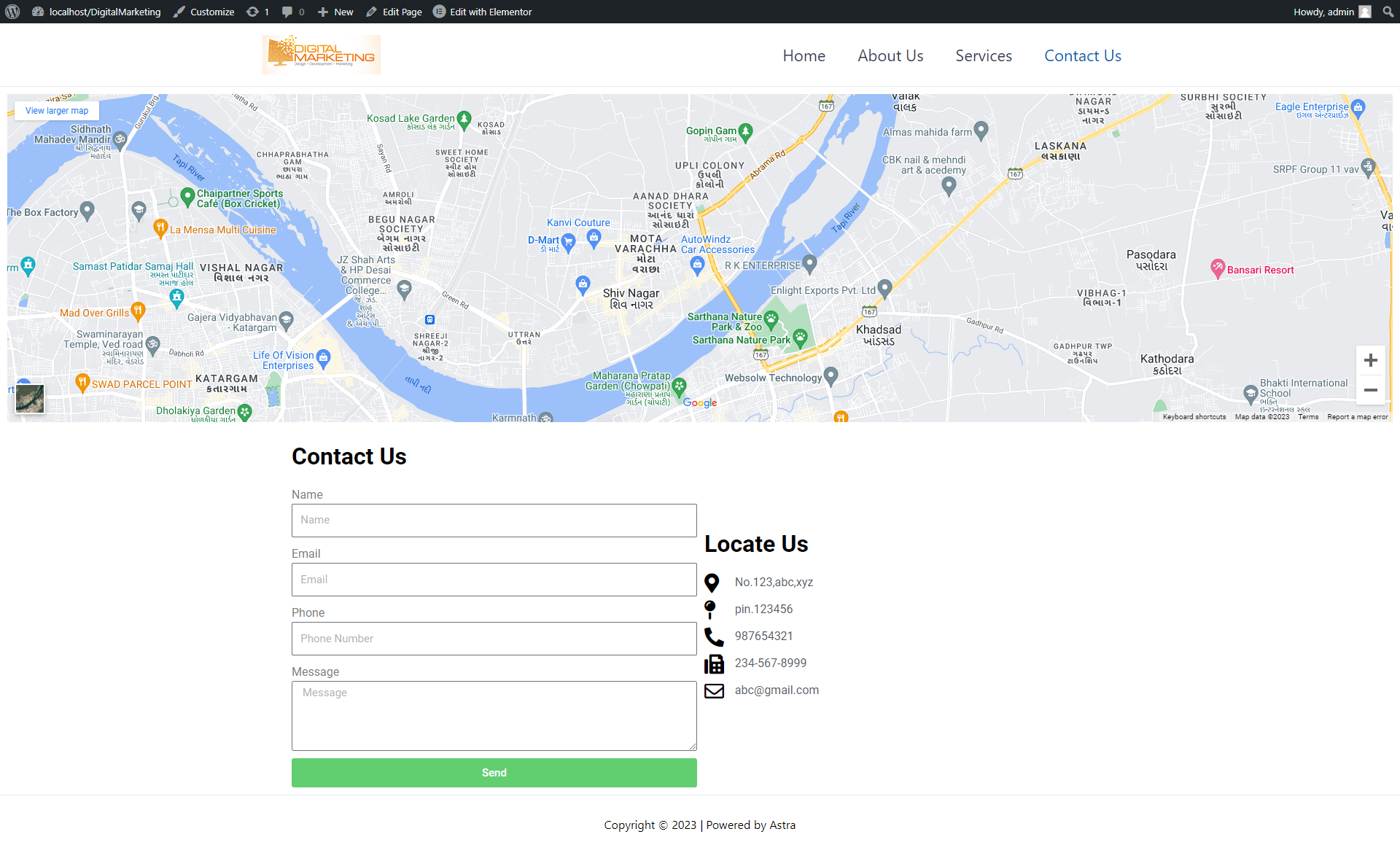This screenshot has width=1400, height=853.
Task: Focus the Name input field
Action: (494, 521)
